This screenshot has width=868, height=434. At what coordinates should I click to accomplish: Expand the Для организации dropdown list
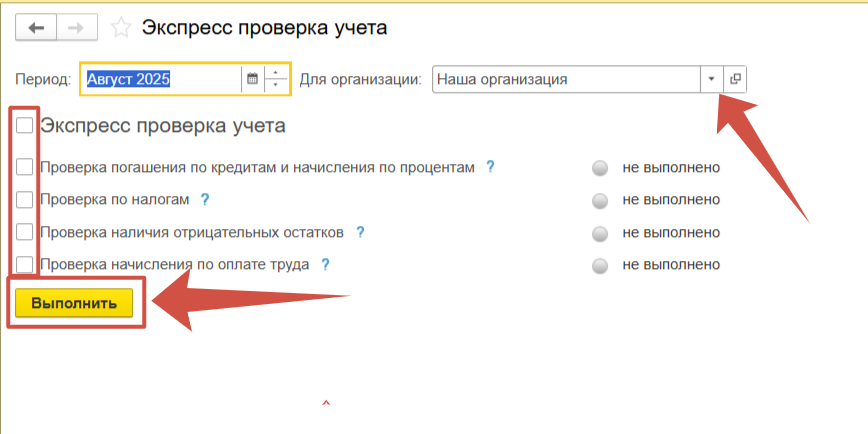[711, 79]
